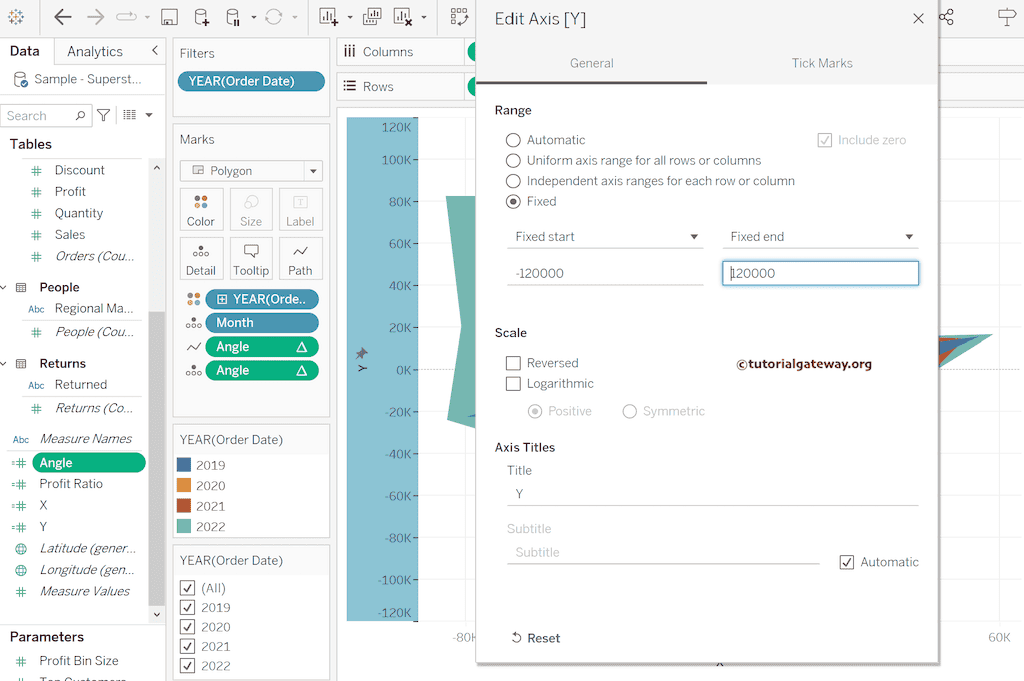Click the view data grid icon
This screenshot has width=1024, height=681.
click(x=130, y=115)
